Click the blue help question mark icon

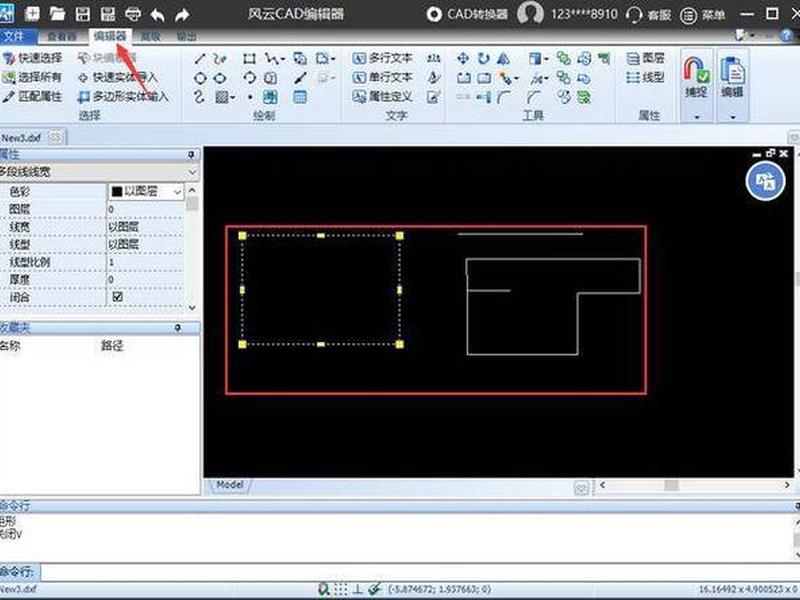click(x=787, y=35)
